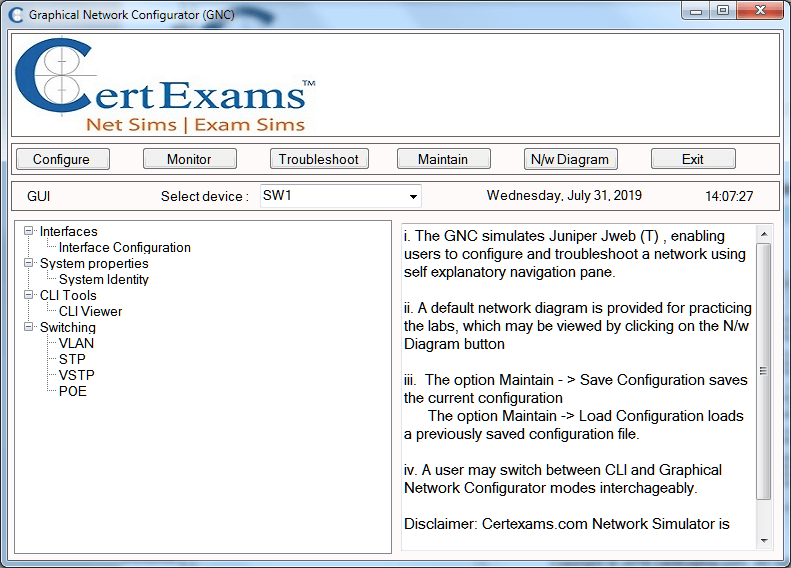This screenshot has width=791, height=568.
Task: Select Interface Configuration in the tree
Action: click(x=124, y=247)
